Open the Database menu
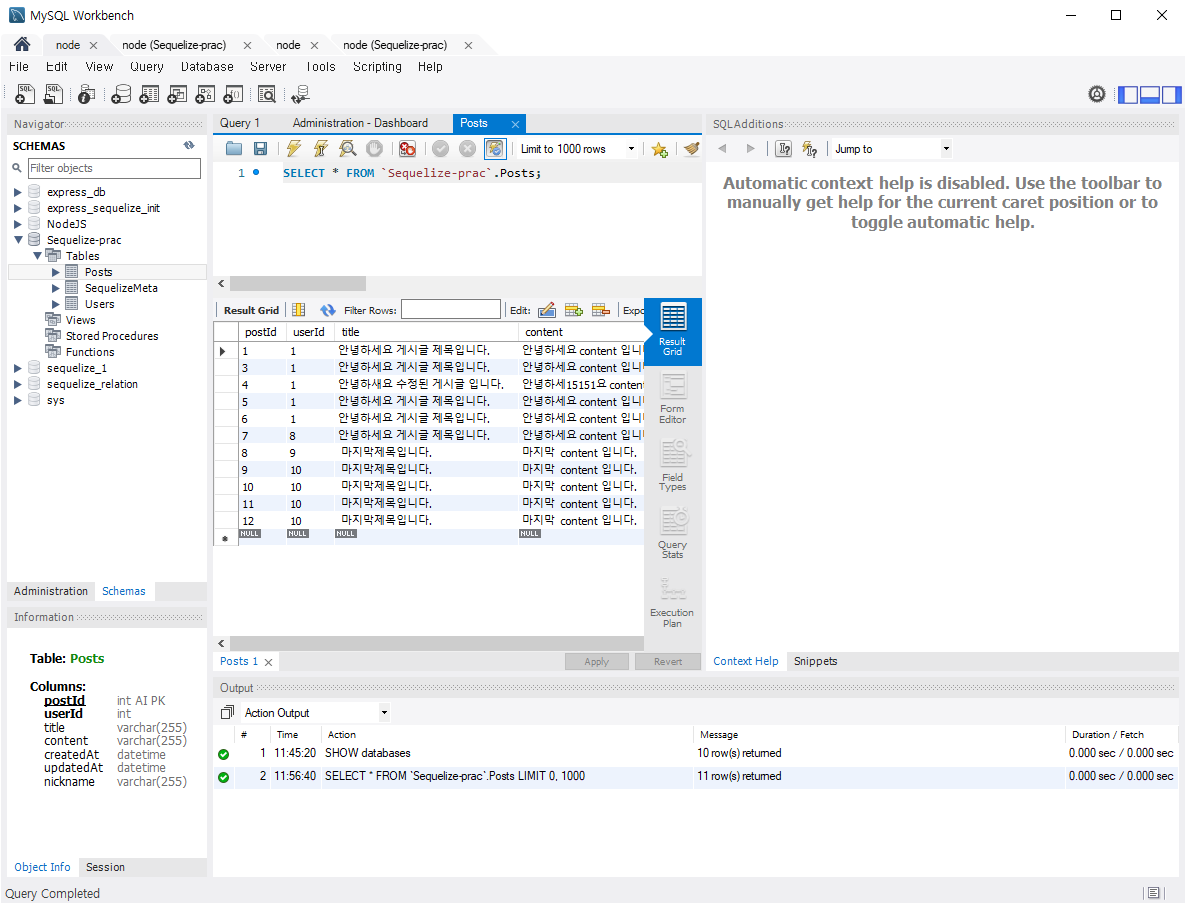 207,67
